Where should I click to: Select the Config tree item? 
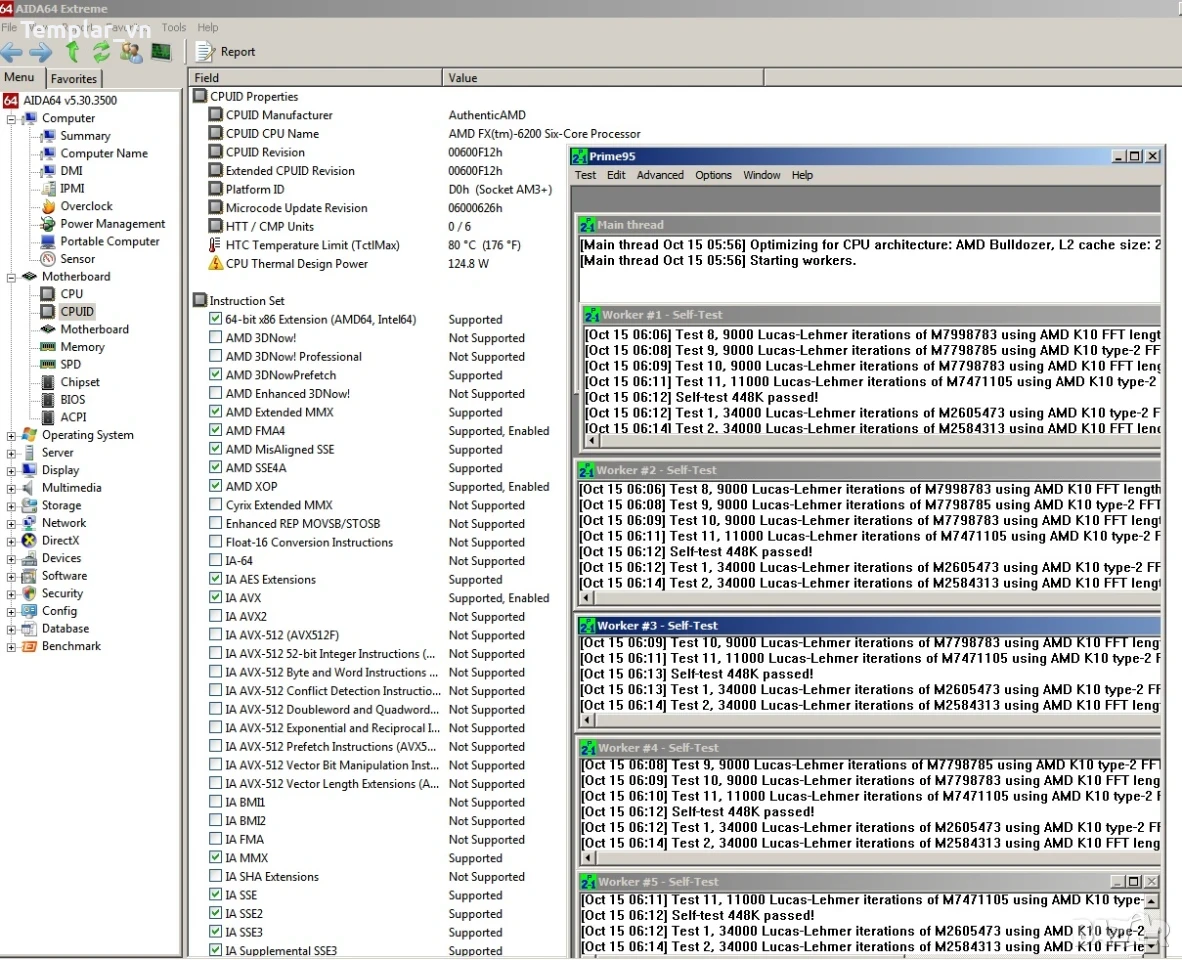[x=59, y=610]
